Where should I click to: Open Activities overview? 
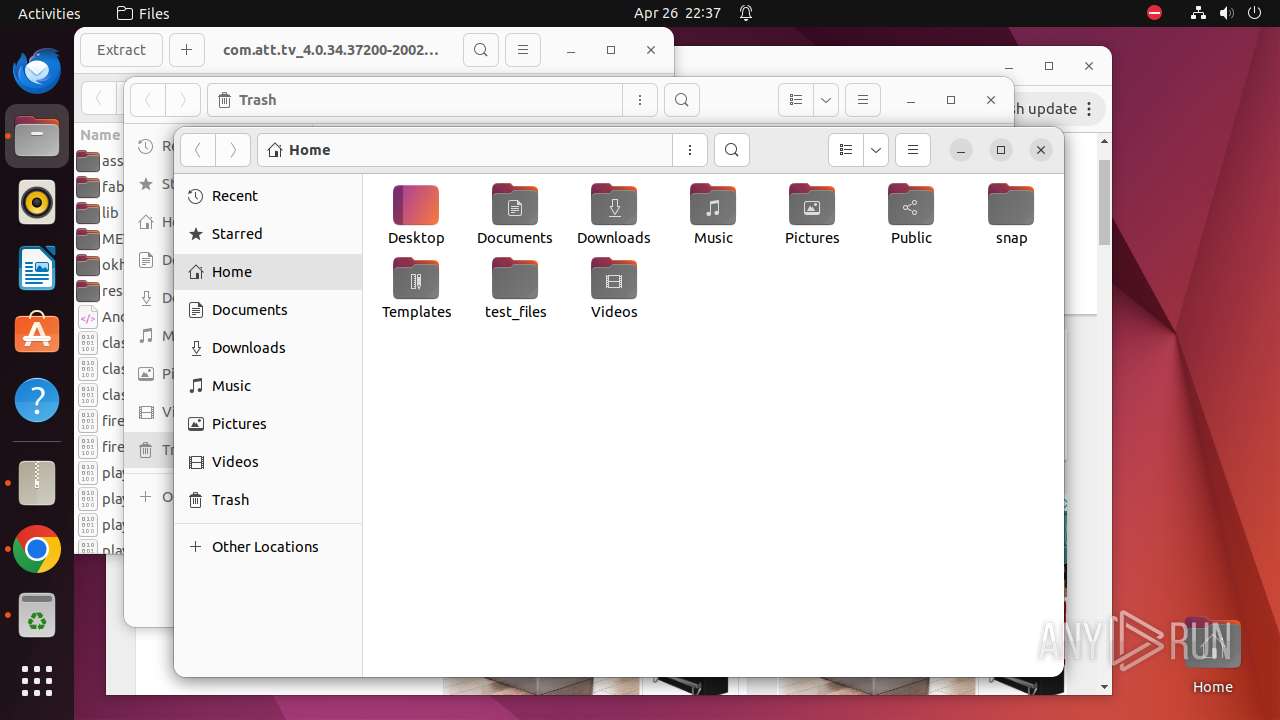(49, 13)
